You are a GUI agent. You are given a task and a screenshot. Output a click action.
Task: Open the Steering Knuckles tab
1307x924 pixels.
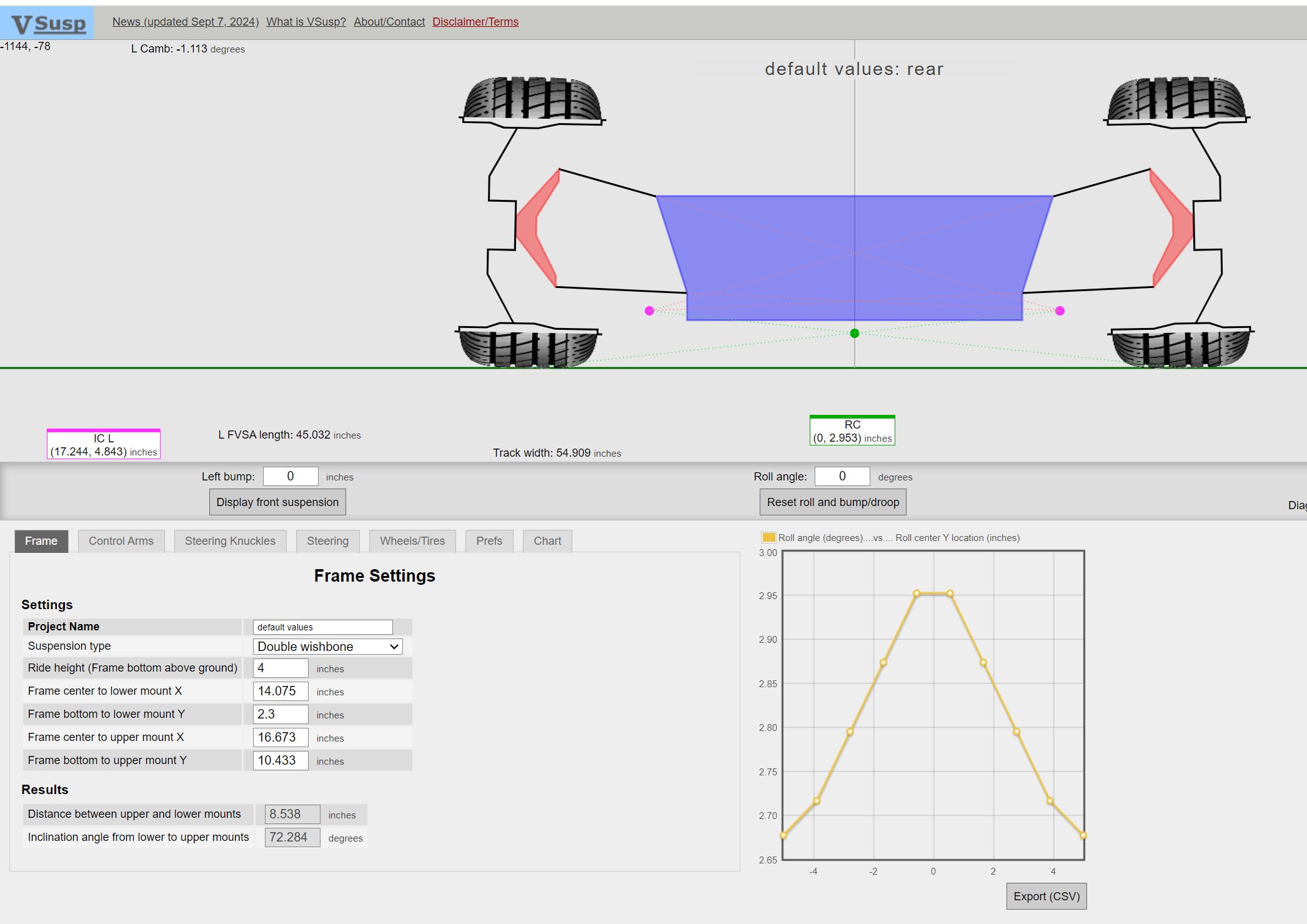230,541
